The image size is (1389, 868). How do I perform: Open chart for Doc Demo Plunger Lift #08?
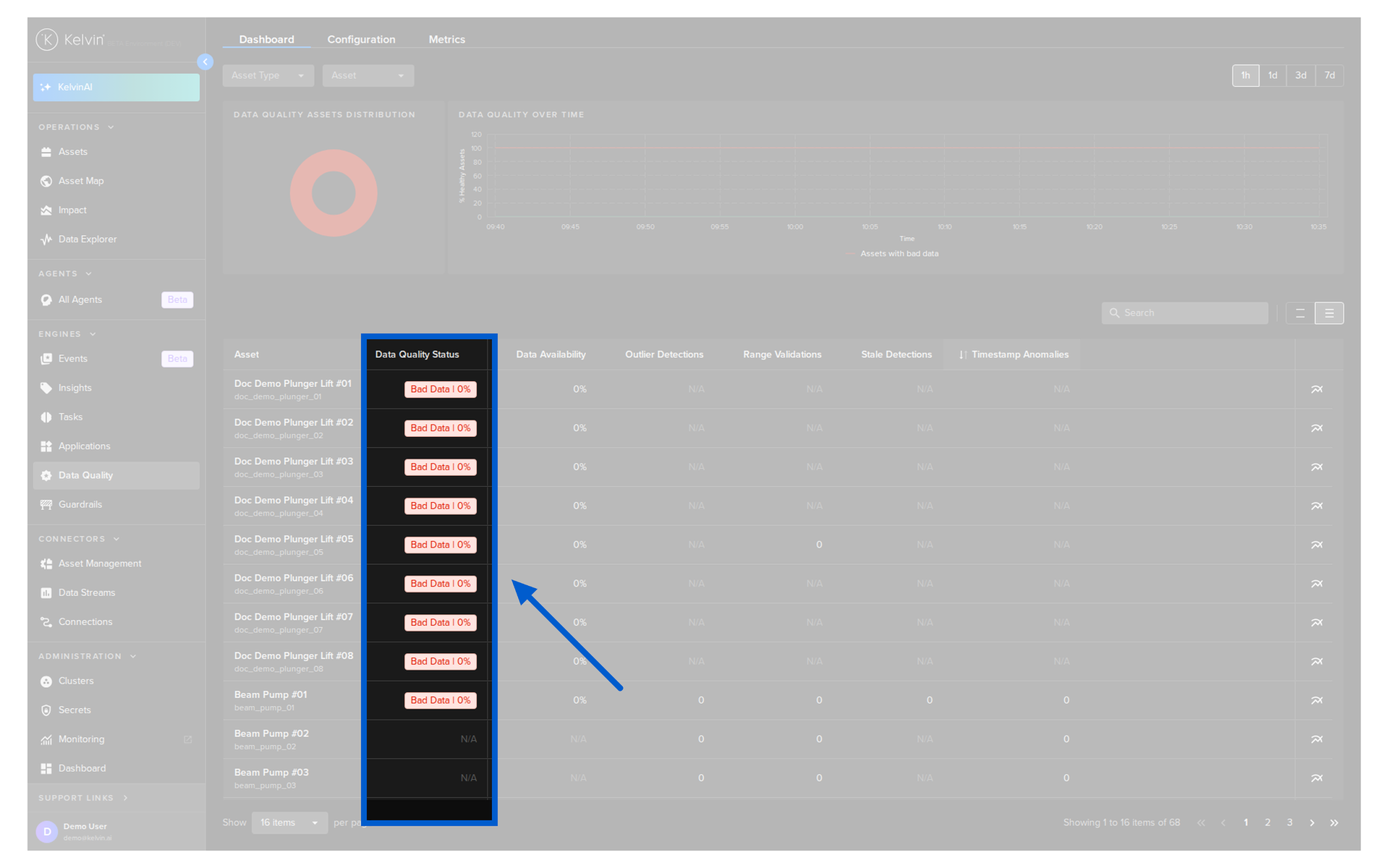[x=1317, y=662]
